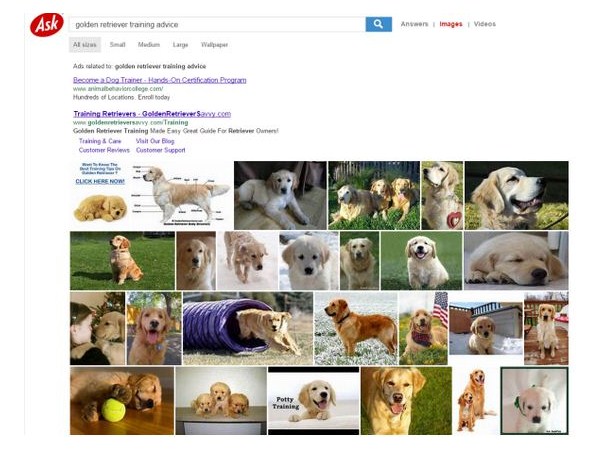Switch to the Answers tab
The width and height of the screenshot is (600, 450).
point(414,24)
